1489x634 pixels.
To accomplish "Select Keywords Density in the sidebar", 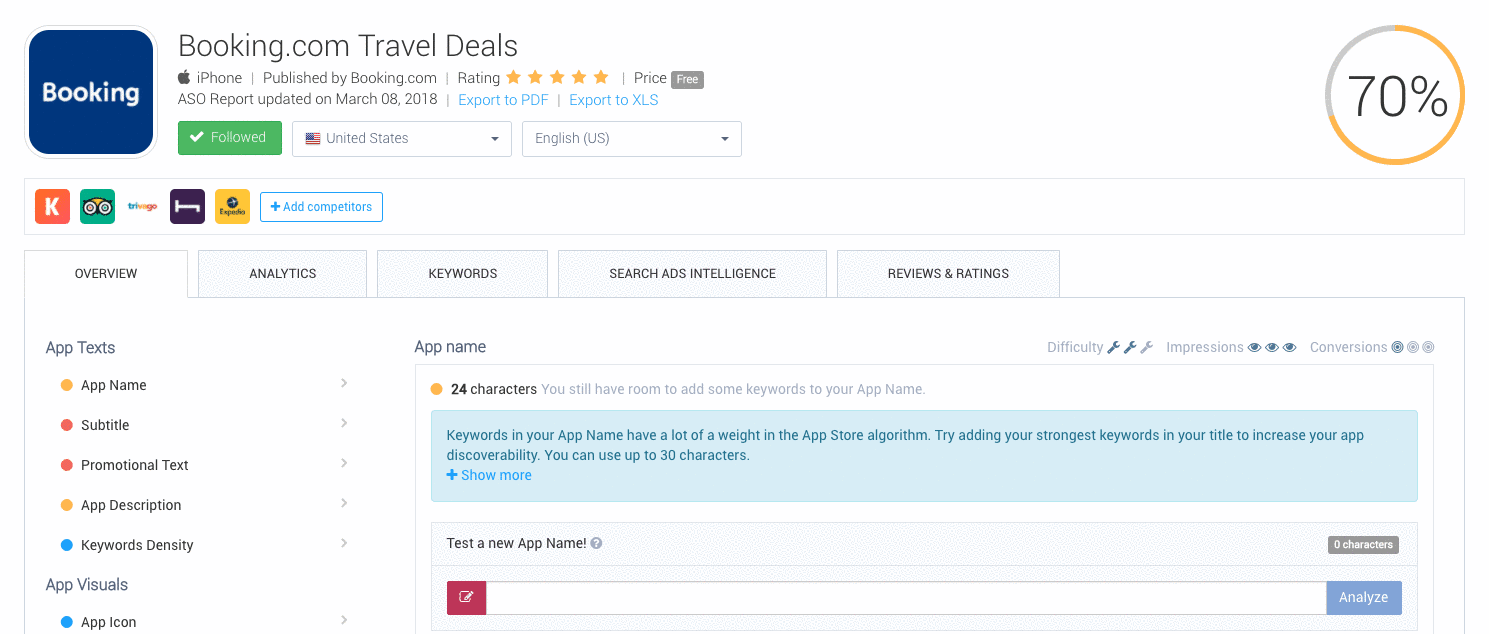I will 137,545.
